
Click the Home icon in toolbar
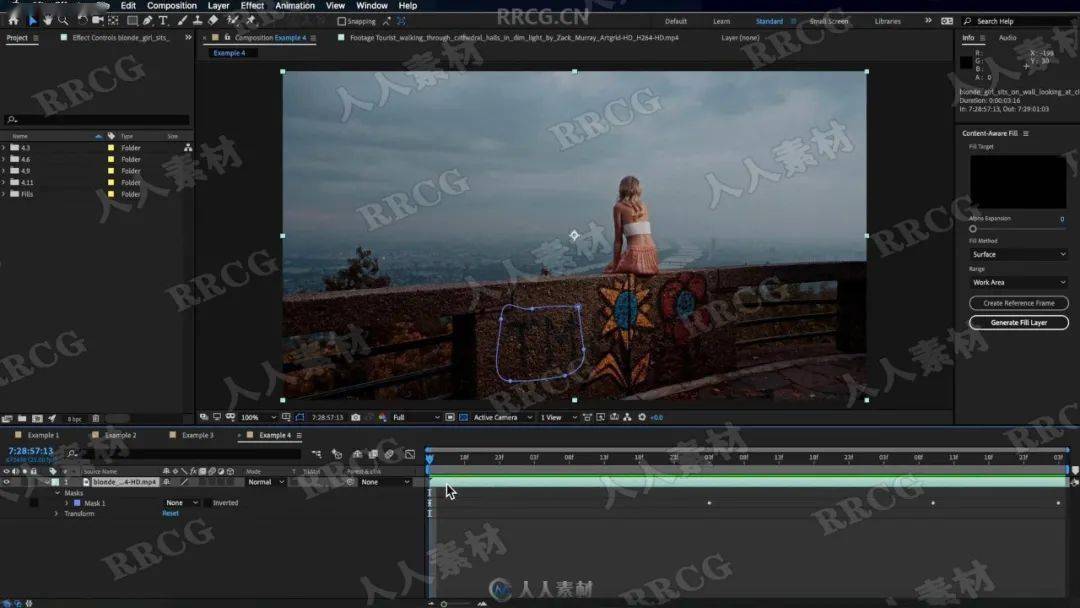coord(14,20)
